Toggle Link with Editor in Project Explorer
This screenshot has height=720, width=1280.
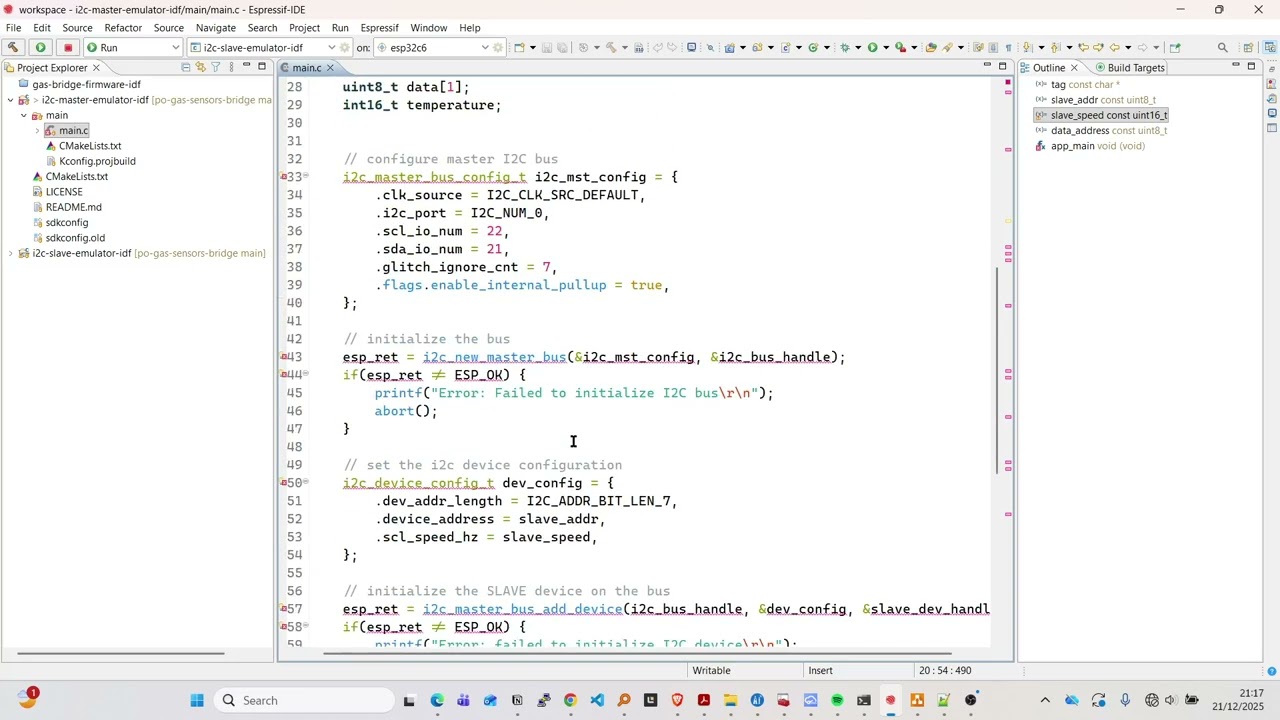coord(200,67)
